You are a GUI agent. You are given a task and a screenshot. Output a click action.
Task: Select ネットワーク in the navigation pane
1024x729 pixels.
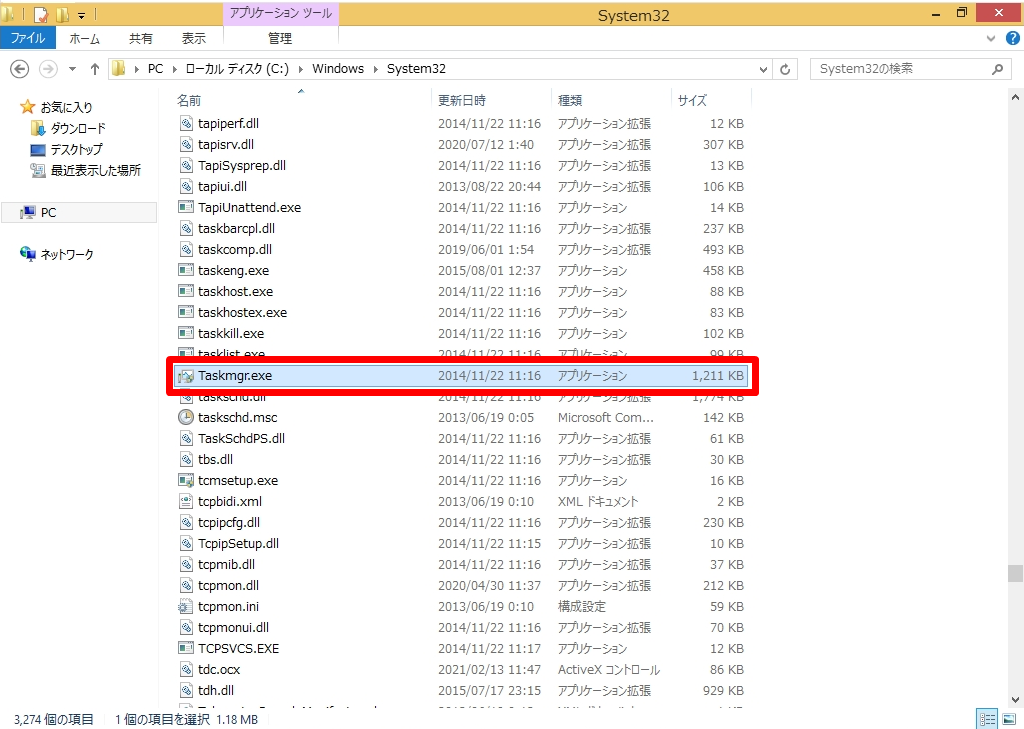tap(66, 254)
